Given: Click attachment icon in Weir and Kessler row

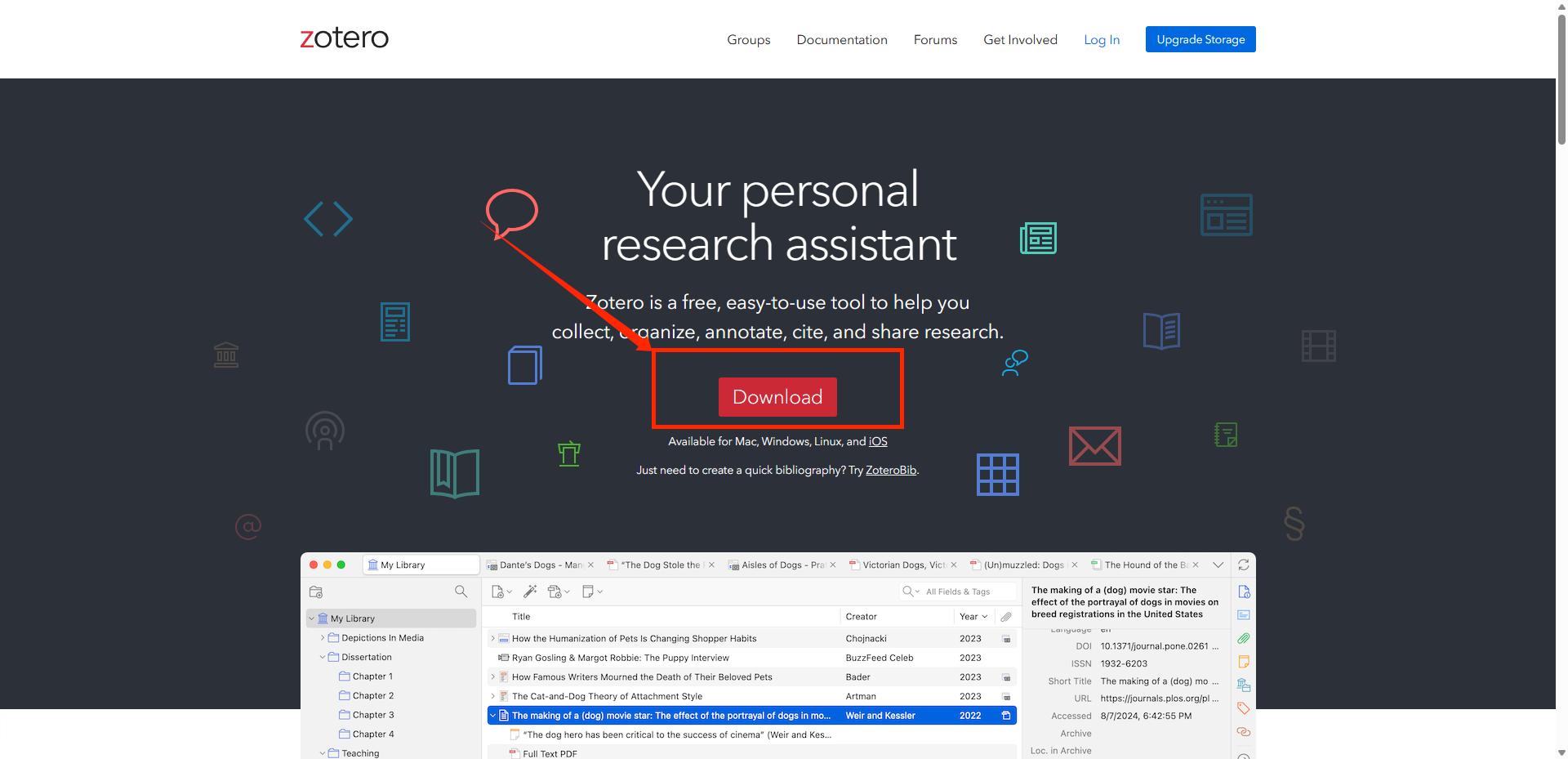Looking at the screenshot, I should click(x=1006, y=716).
